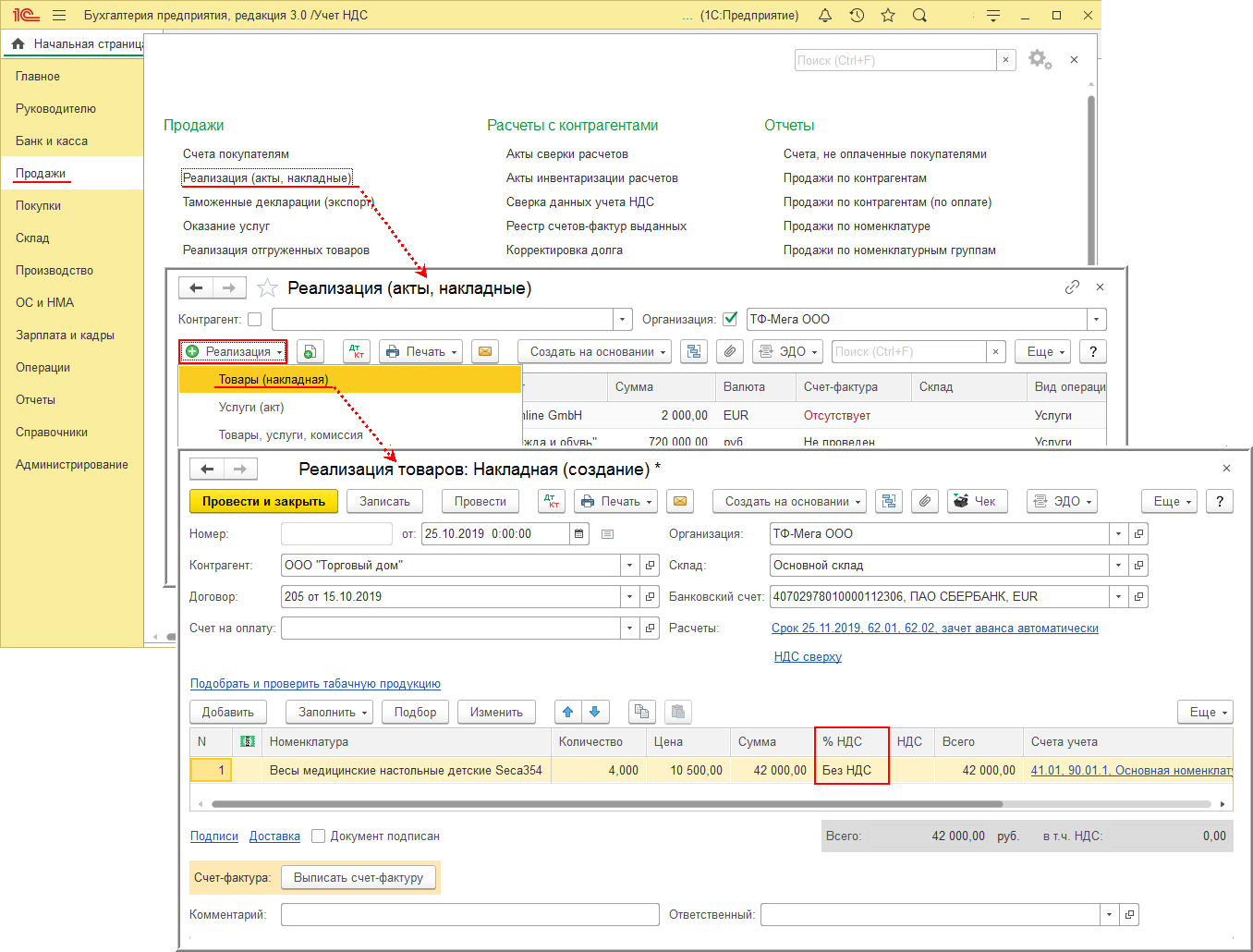The height and width of the screenshot is (952, 1253).
Task: Open related documents icon in list toolbar
Action: click(x=694, y=351)
